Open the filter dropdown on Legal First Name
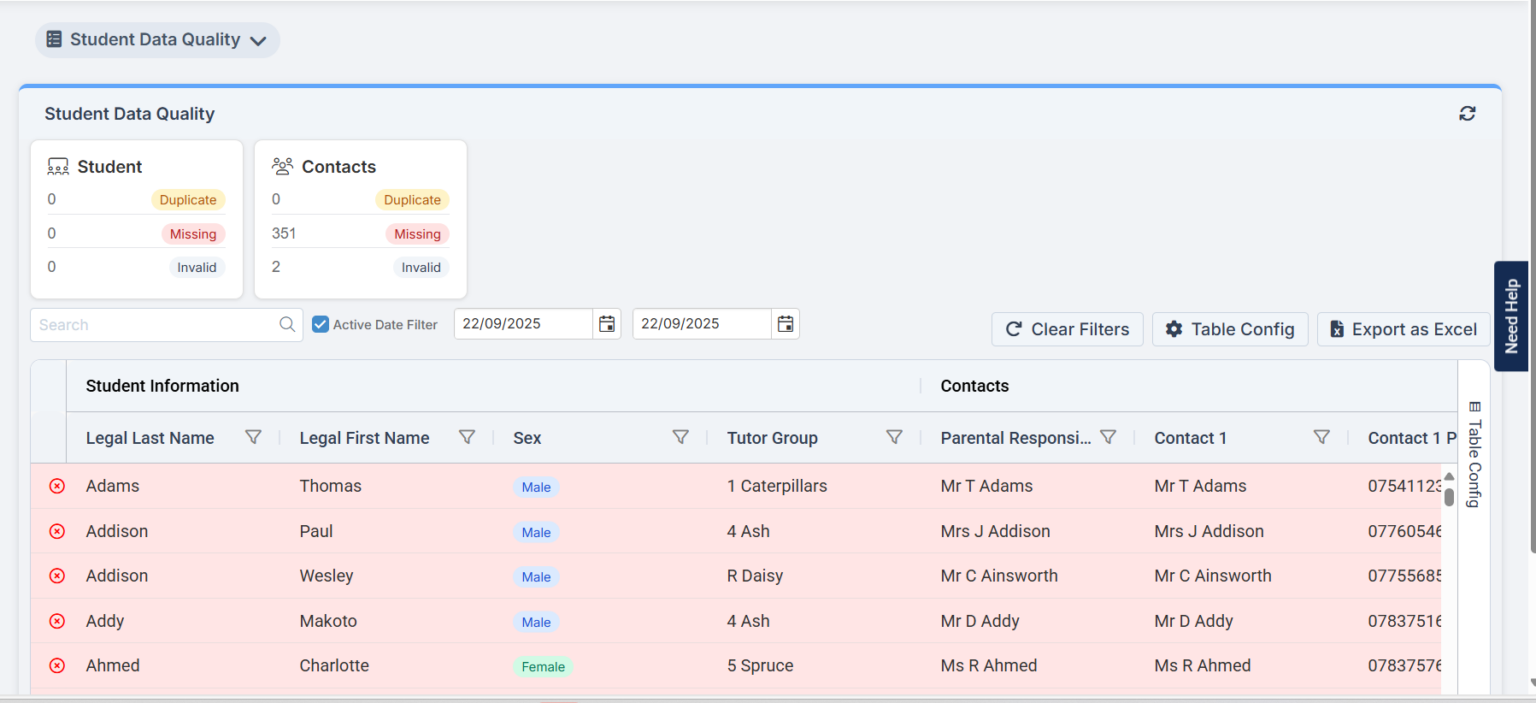 467,437
